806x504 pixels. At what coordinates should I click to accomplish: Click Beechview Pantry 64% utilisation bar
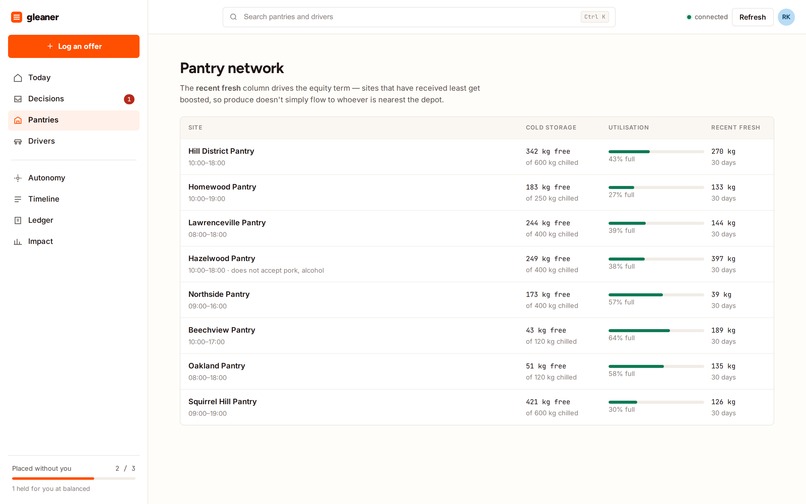click(656, 331)
